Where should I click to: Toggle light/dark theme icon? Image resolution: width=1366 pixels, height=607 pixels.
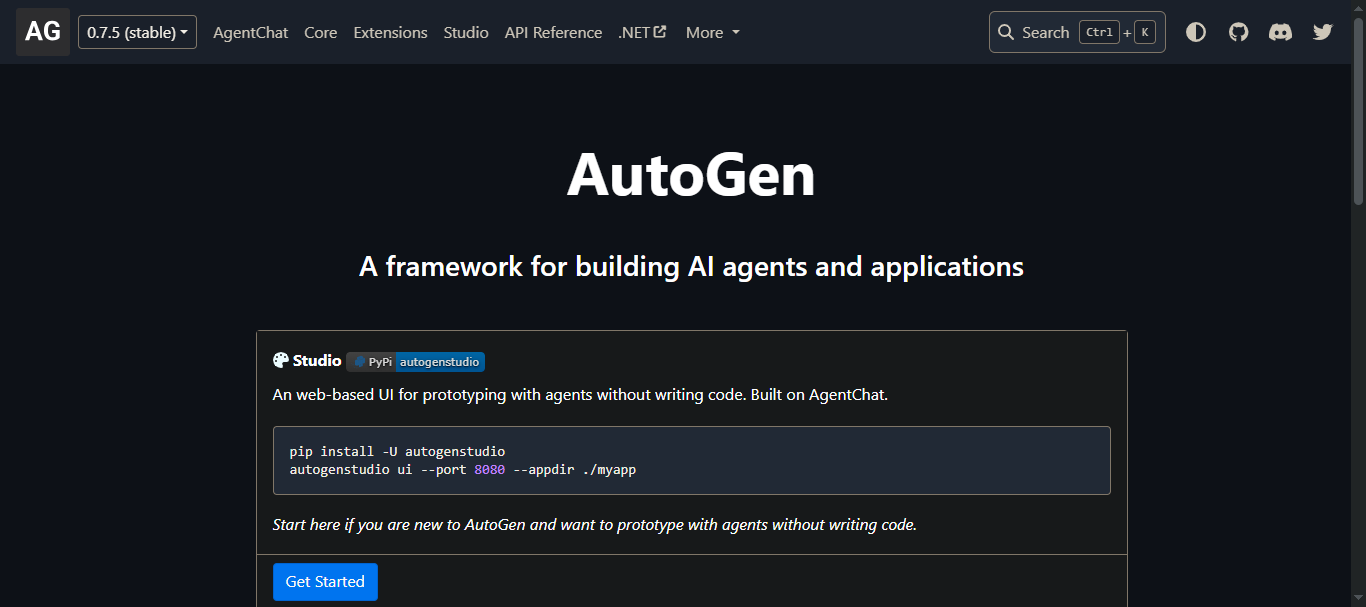(x=1196, y=32)
